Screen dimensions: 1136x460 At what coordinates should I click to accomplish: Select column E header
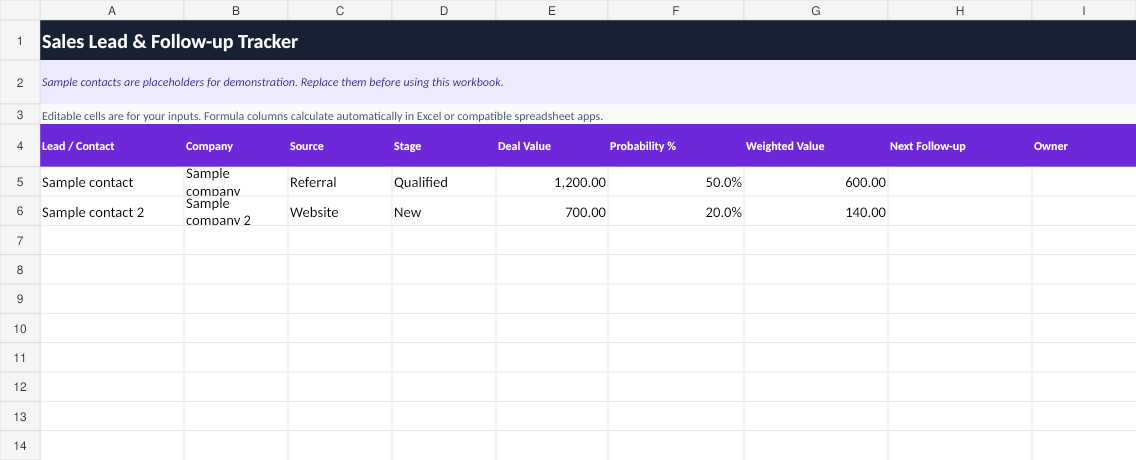pos(552,10)
